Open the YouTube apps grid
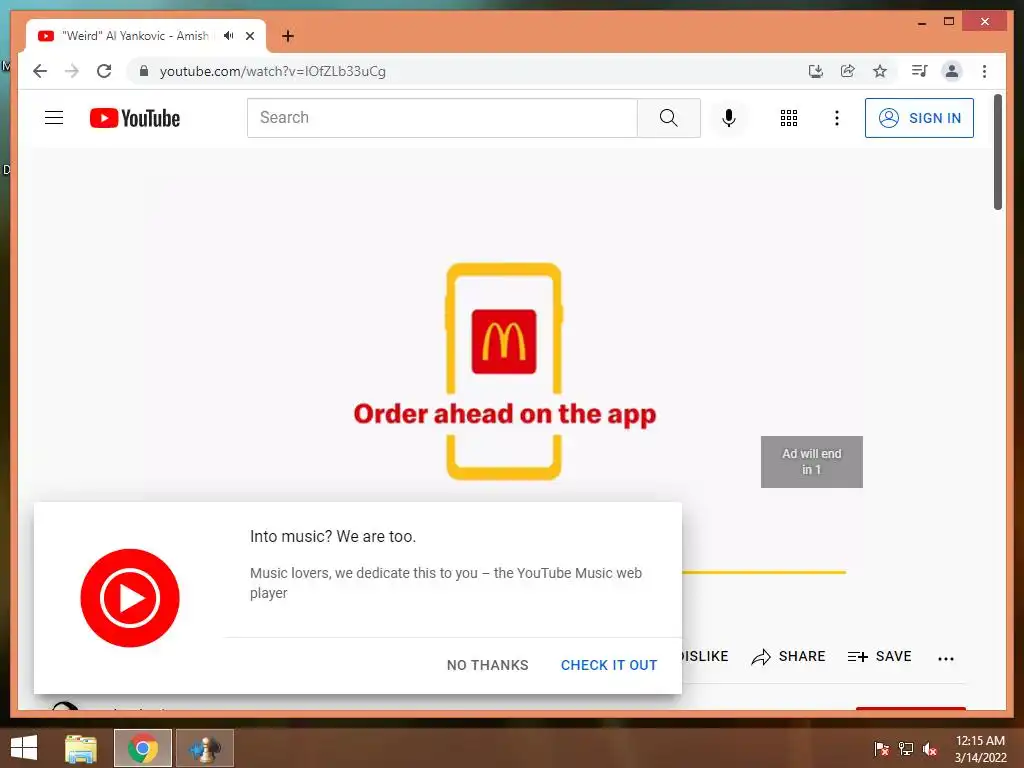 [789, 118]
